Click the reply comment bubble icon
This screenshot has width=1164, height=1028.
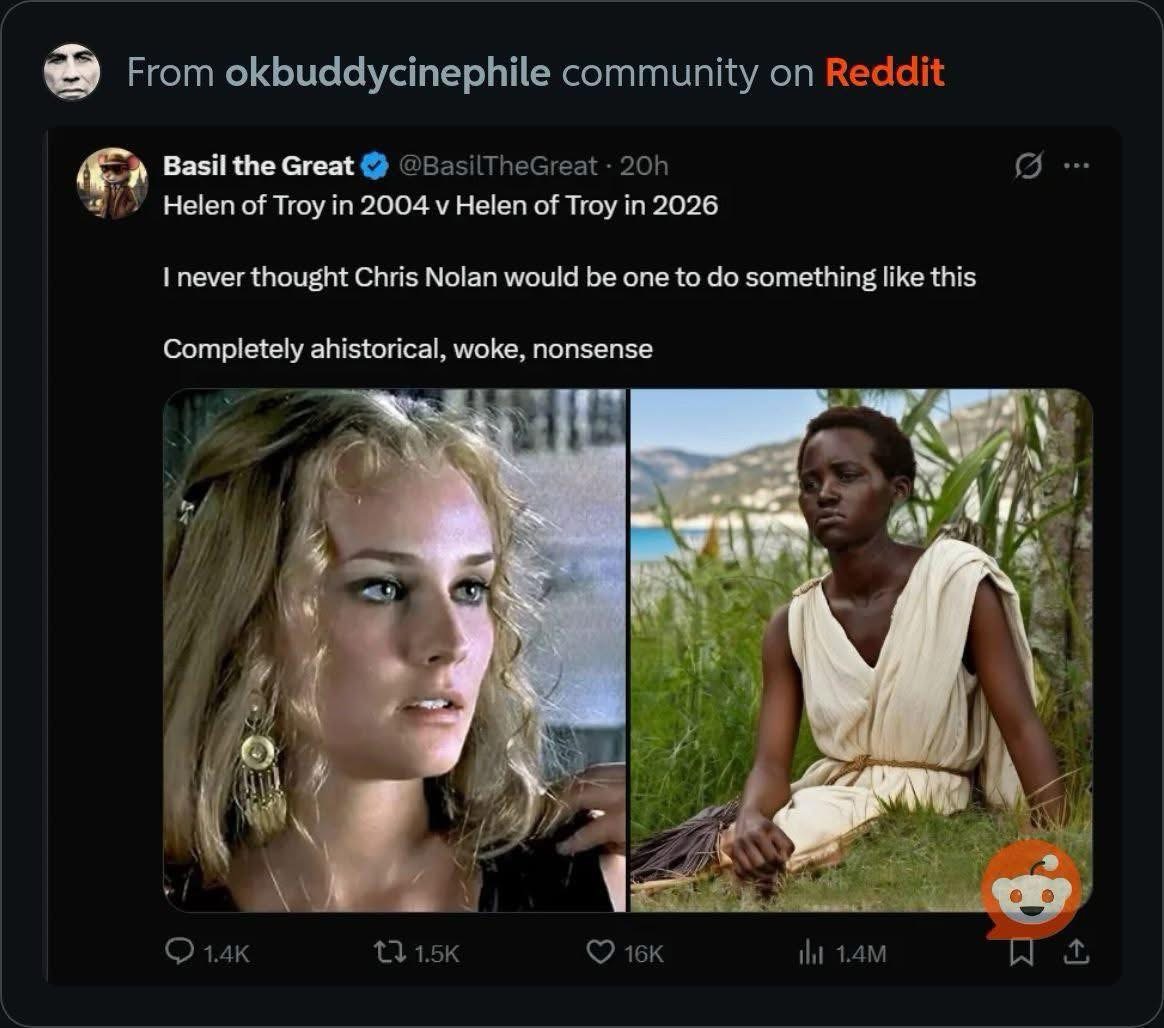(x=179, y=952)
